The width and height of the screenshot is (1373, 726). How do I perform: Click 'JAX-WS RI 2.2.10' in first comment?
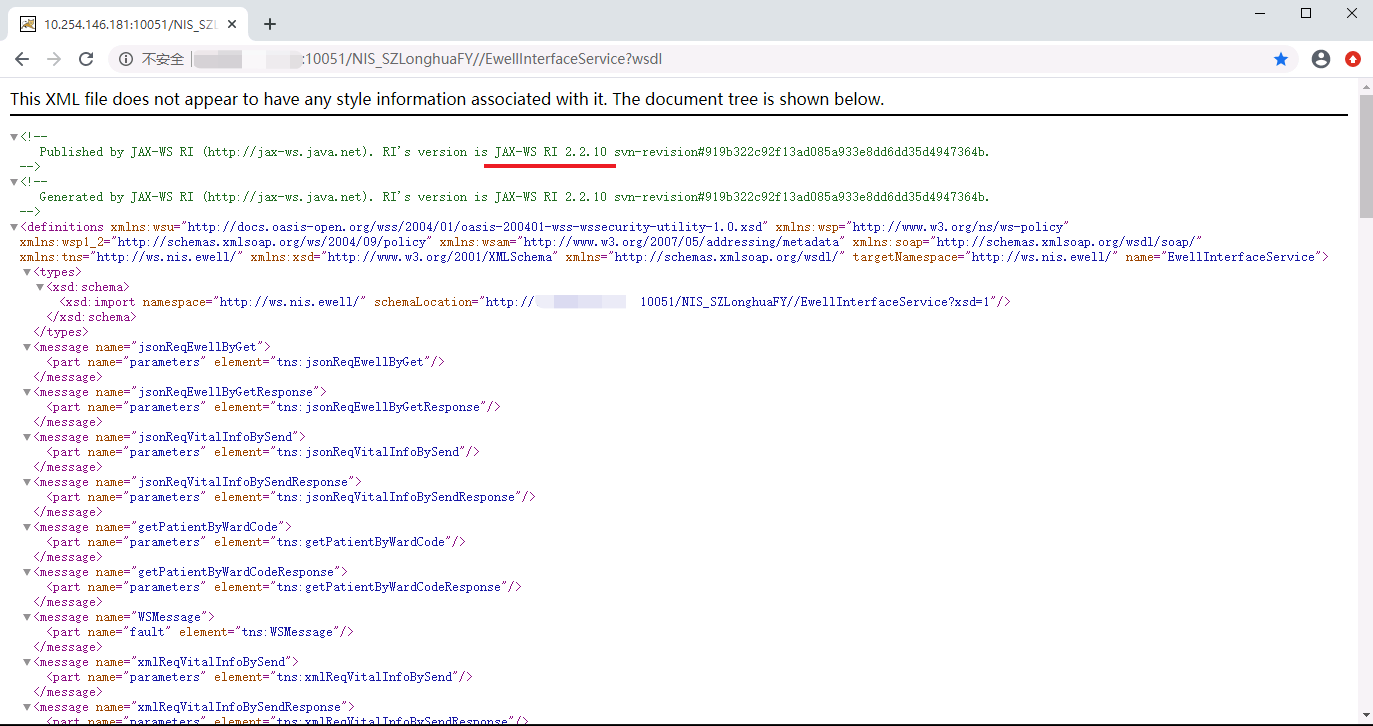coord(550,152)
